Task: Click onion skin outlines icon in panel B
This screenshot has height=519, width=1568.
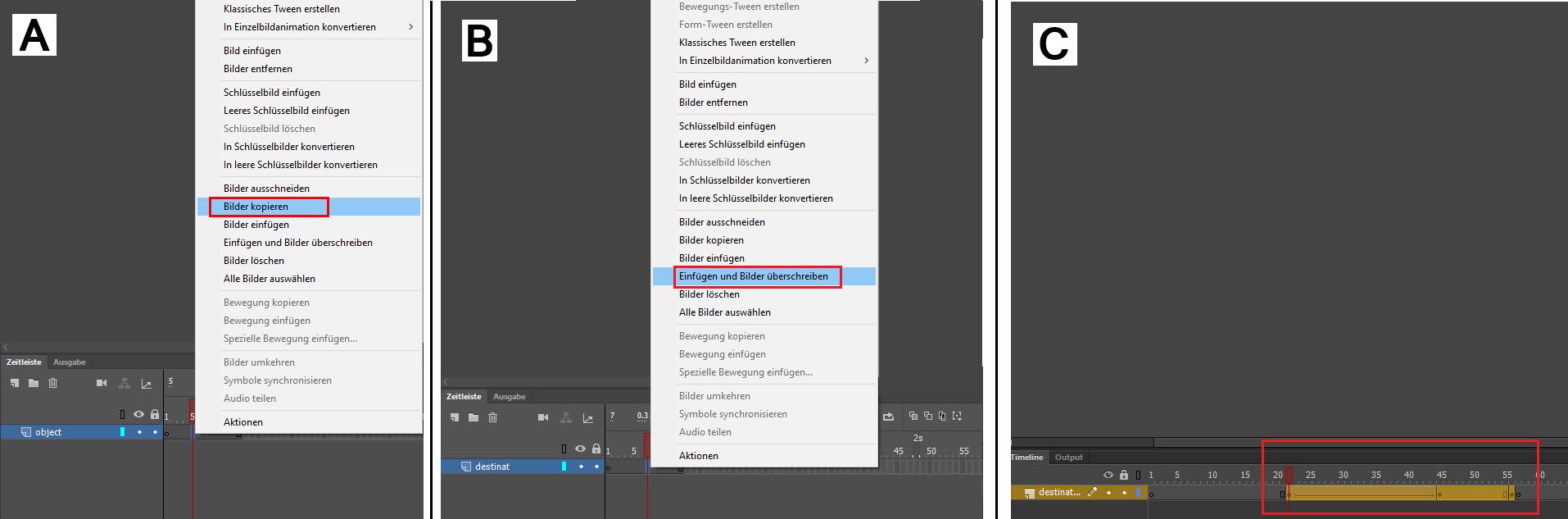Action: 928,416
